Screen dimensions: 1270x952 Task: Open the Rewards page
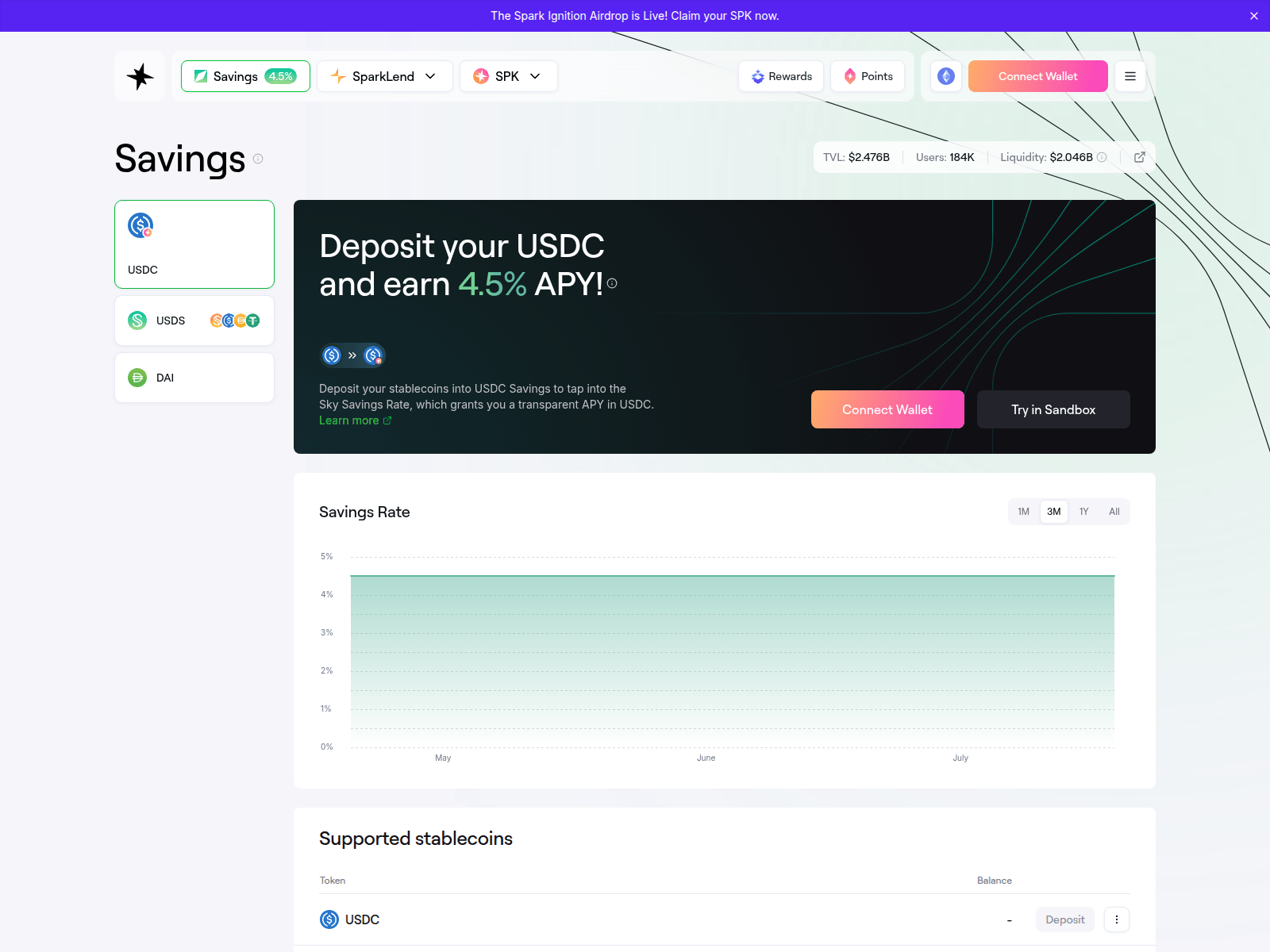(x=781, y=76)
